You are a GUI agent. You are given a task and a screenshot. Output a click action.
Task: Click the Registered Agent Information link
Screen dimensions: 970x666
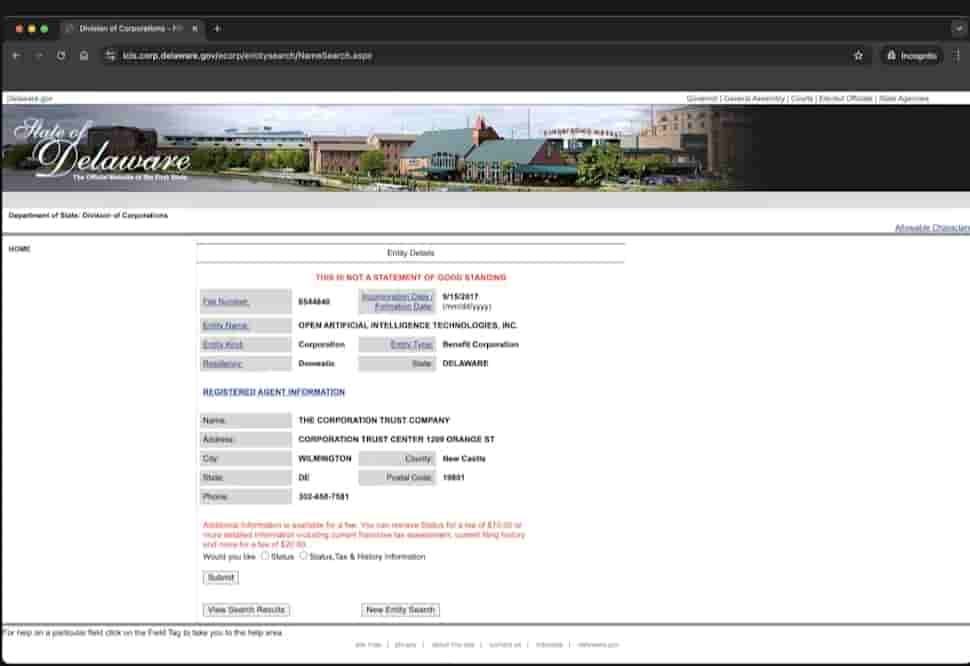[x=273, y=392]
